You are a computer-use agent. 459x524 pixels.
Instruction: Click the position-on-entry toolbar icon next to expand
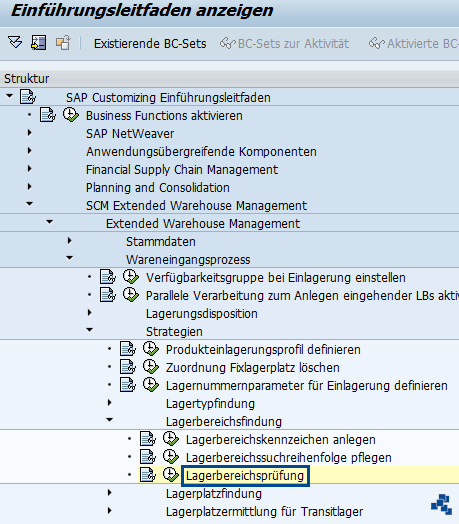pos(38,43)
